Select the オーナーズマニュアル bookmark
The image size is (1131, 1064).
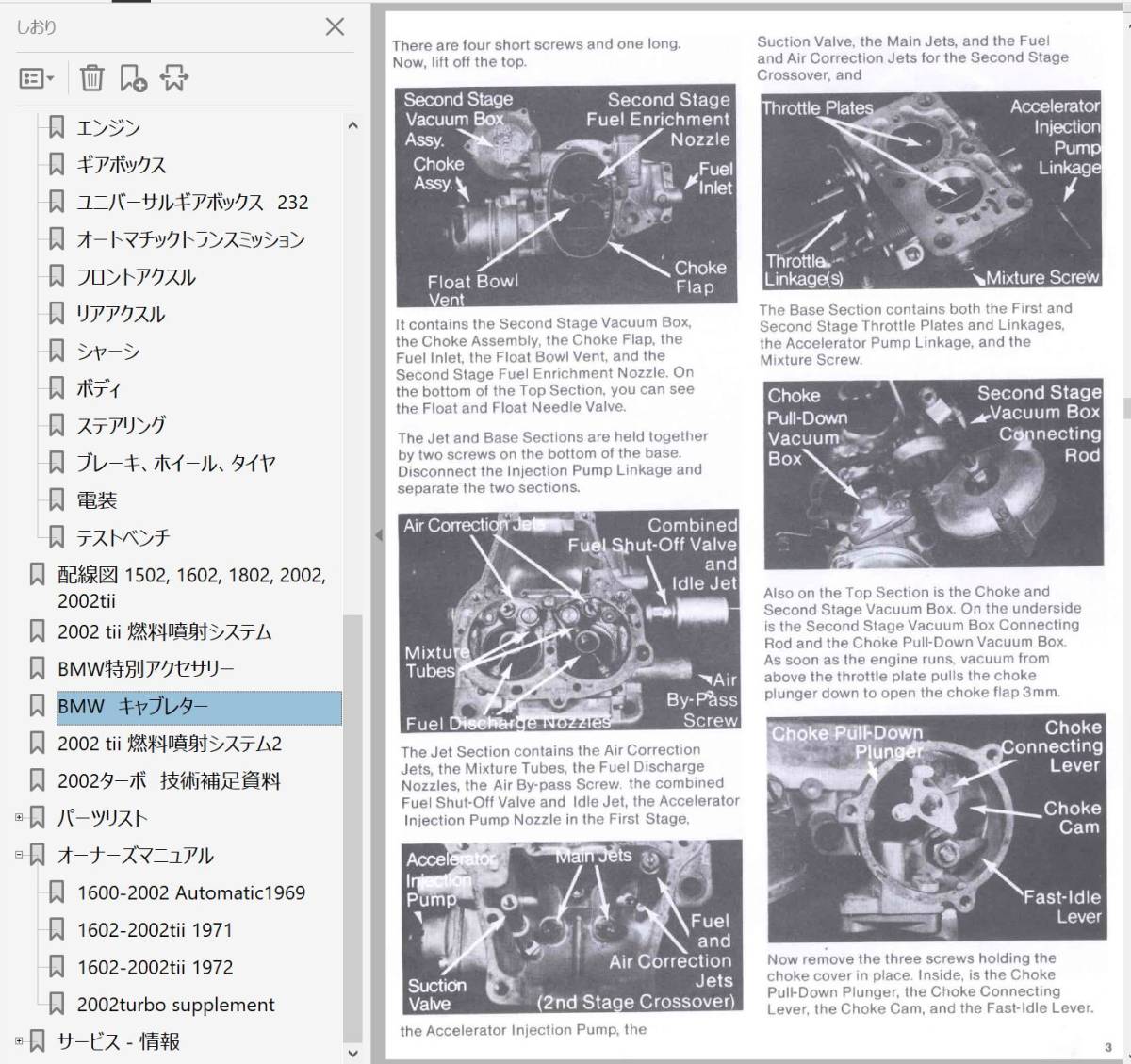(136, 856)
